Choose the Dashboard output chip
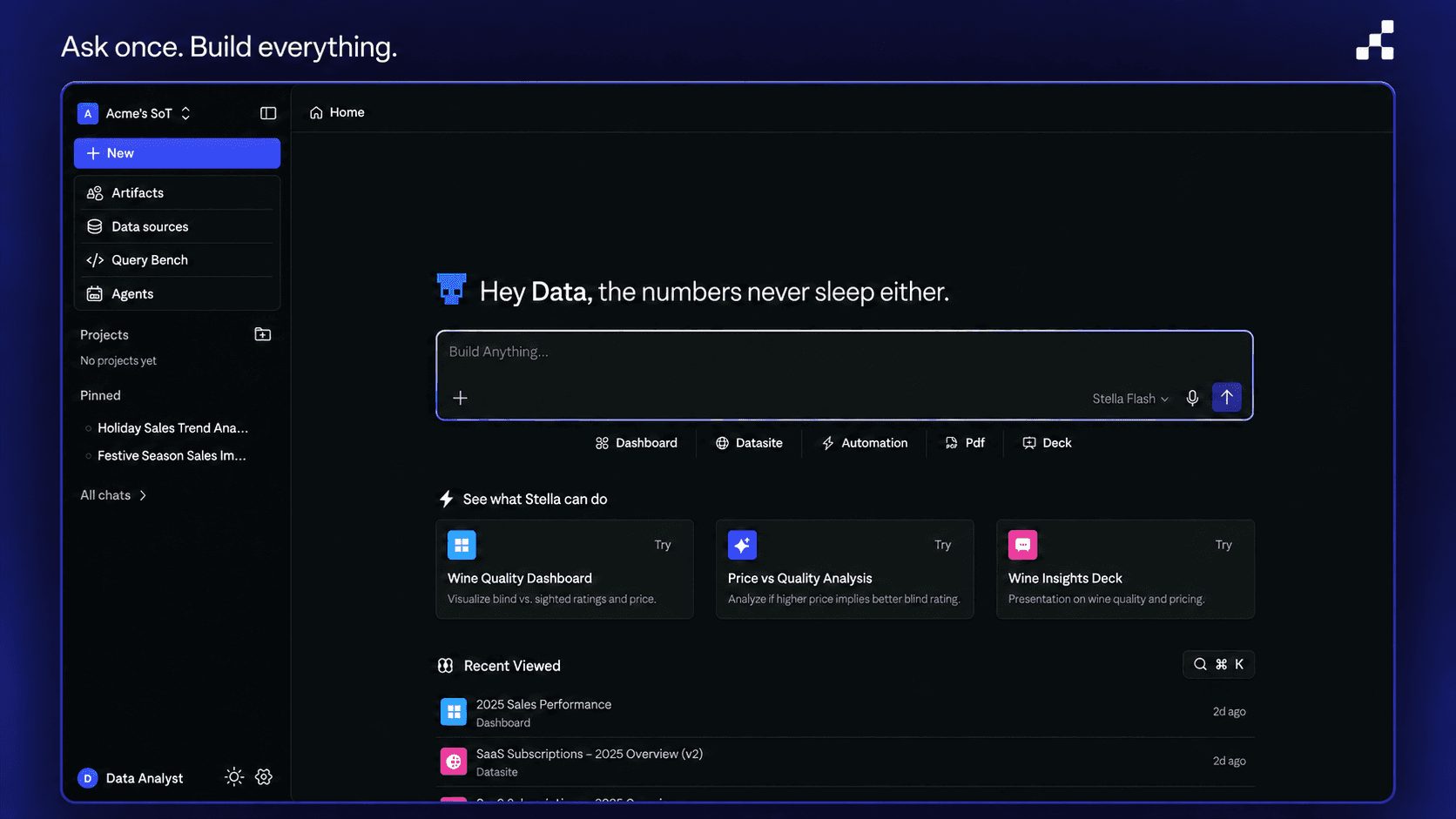This screenshot has height=819, width=1456. (637, 443)
